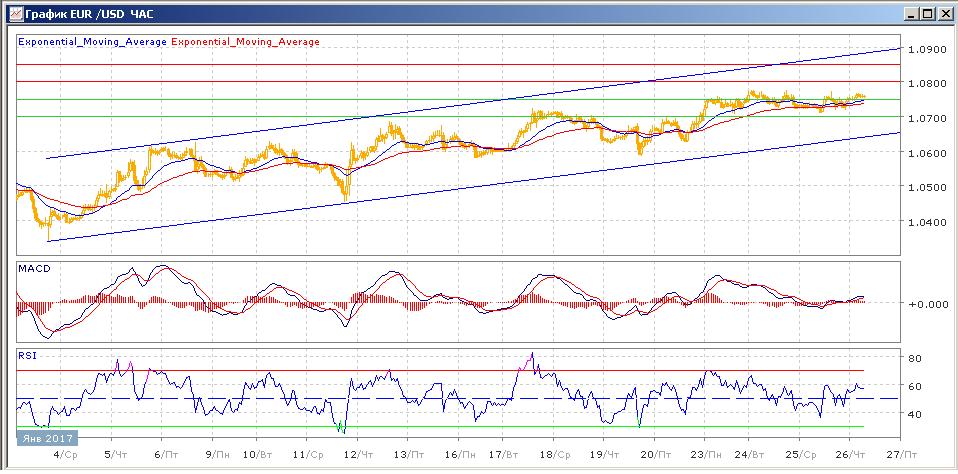Click the 13/Пт date axis label

tap(410, 455)
